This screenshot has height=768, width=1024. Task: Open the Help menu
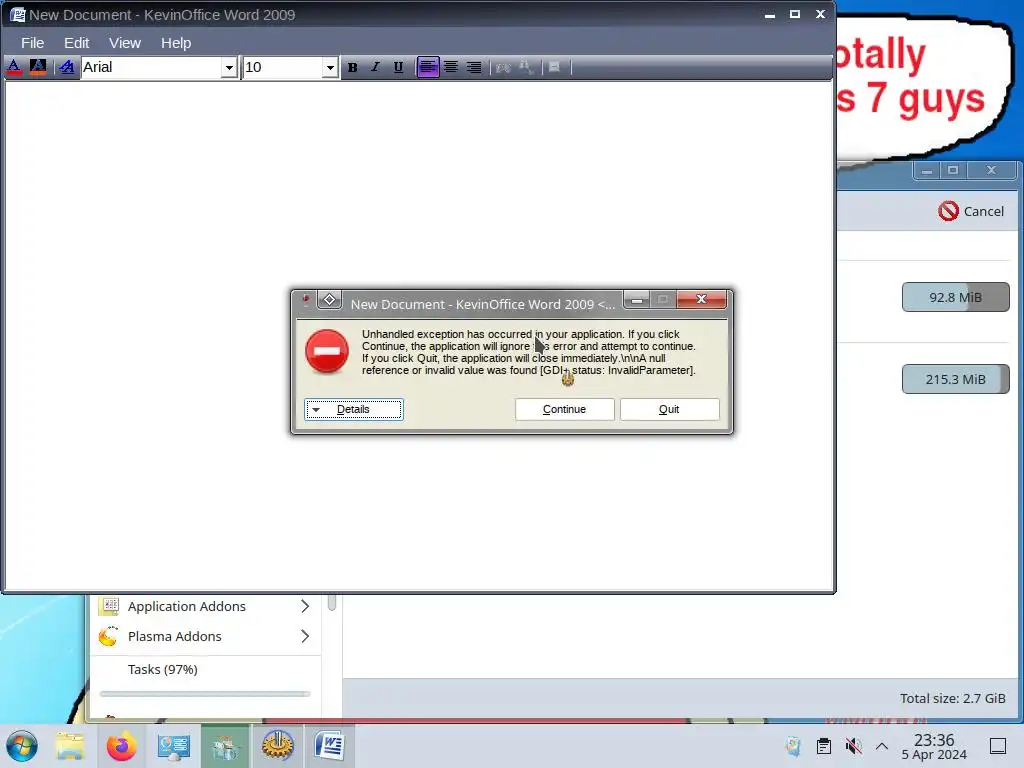click(x=176, y=43)
